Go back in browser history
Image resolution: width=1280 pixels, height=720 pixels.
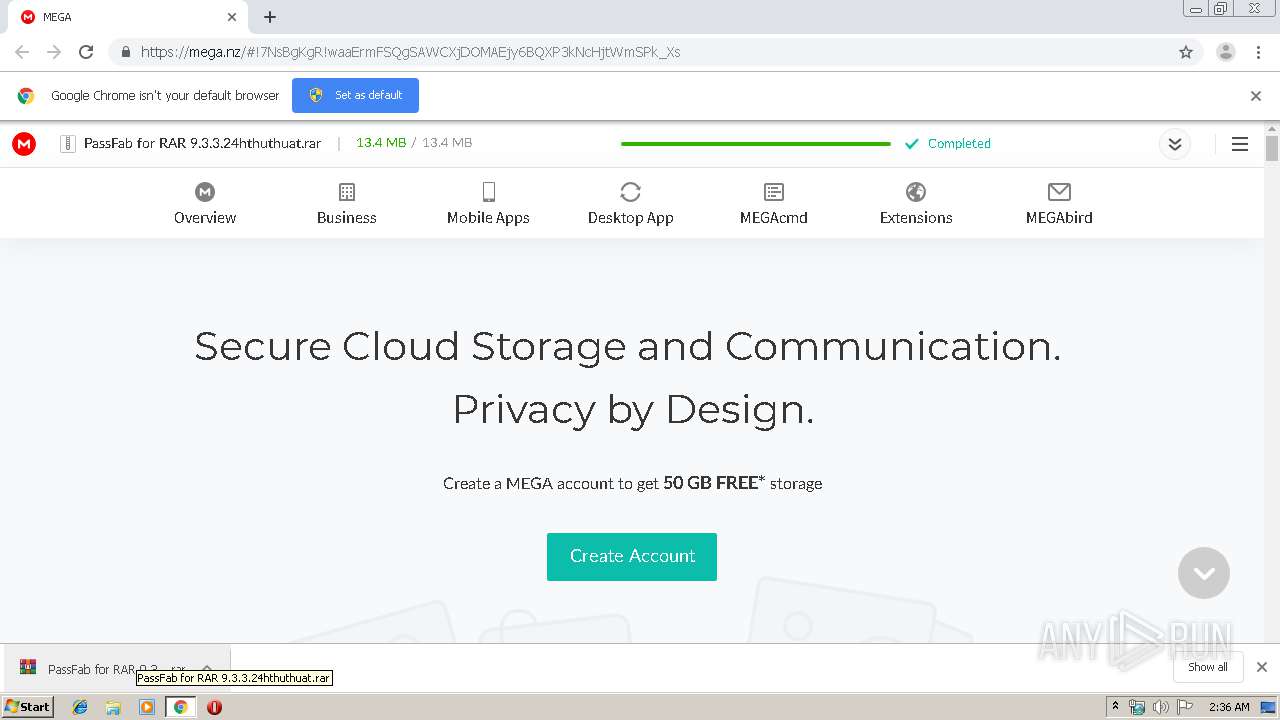pyautogui.click(x=22, y=52)
